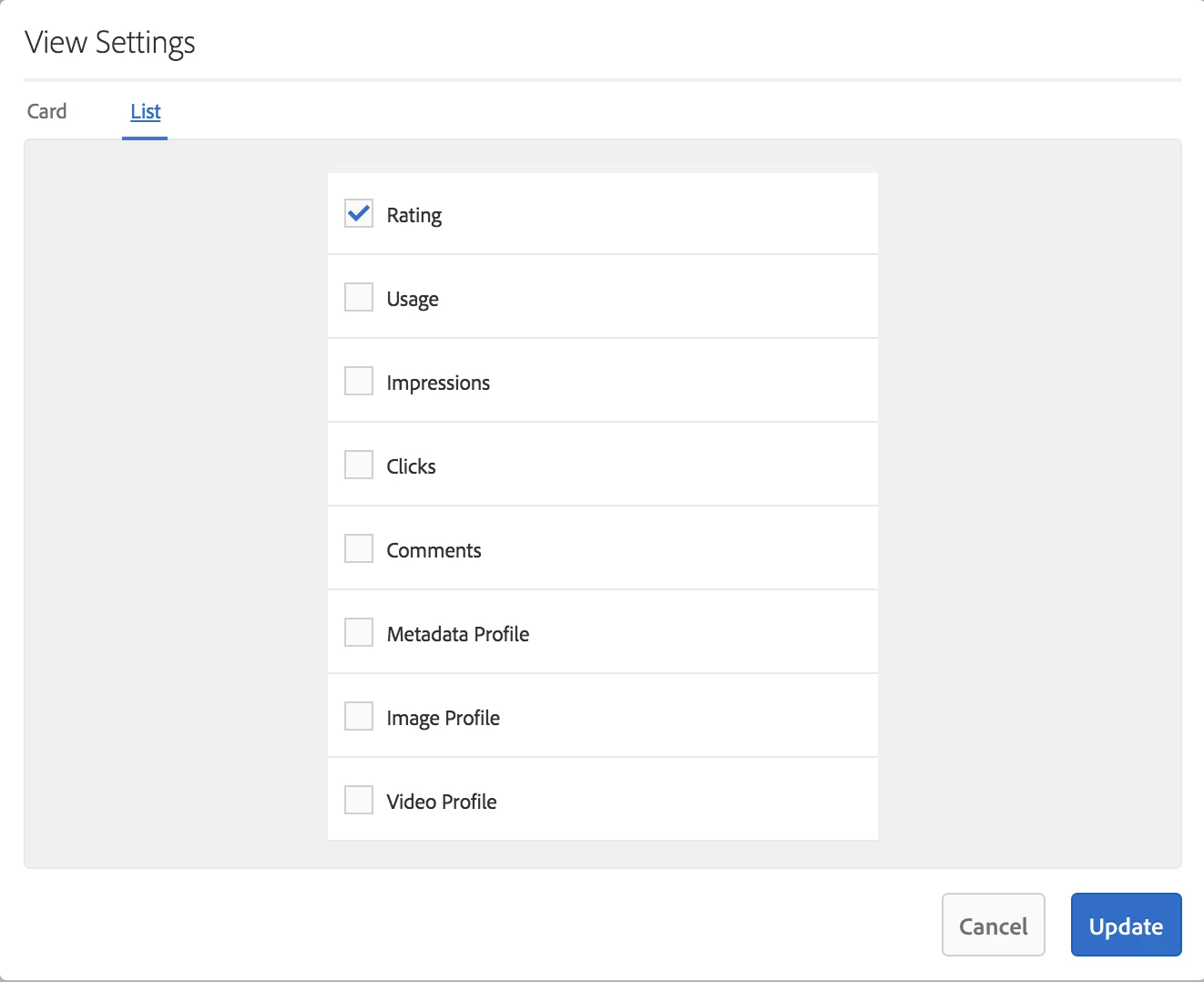Image resolution: width=1204 pixels, height=982 pixels.
Task: Enable the Image Profile checkbox
Action: (x=359, y=717)
